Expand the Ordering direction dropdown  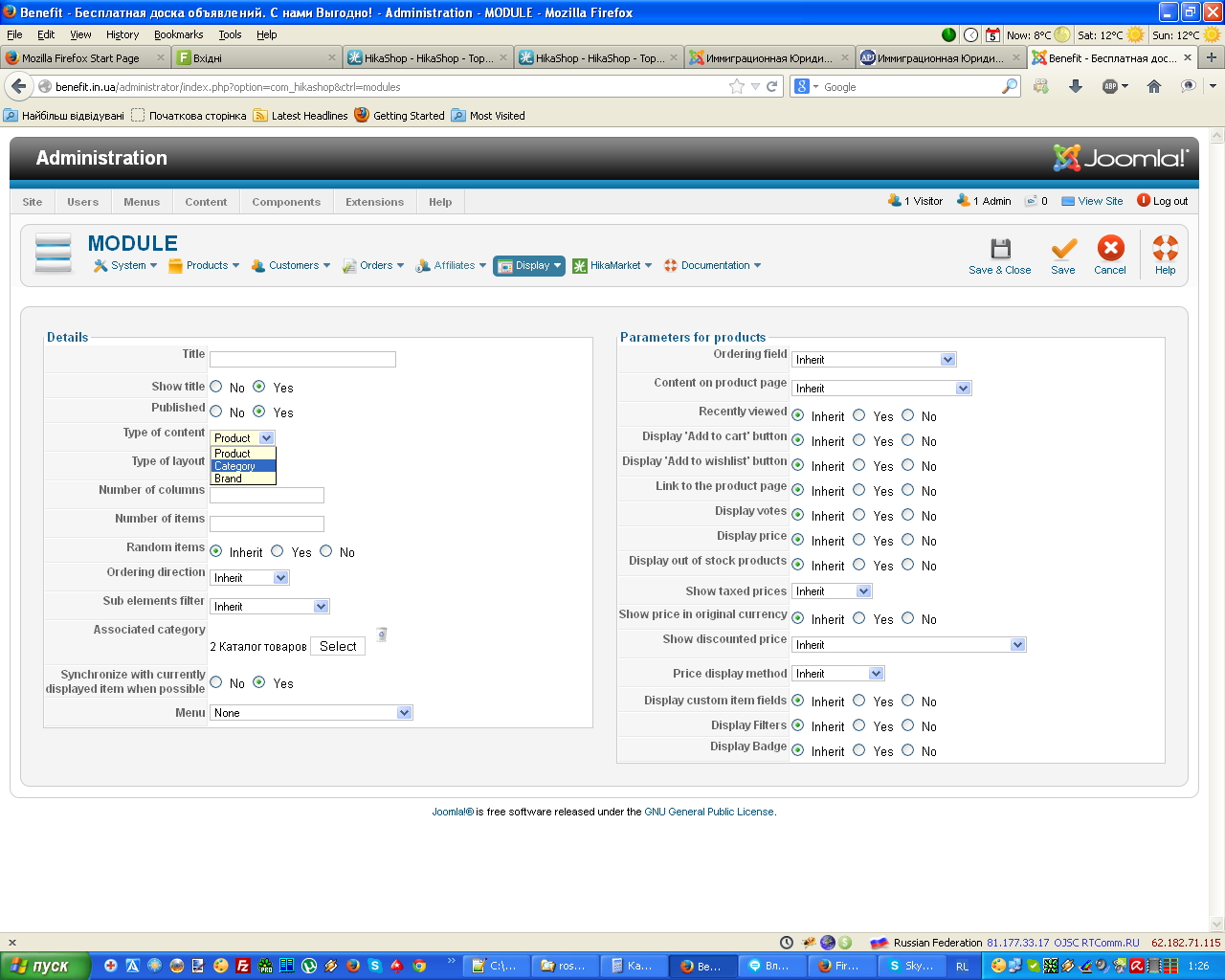tap(249, 578)
